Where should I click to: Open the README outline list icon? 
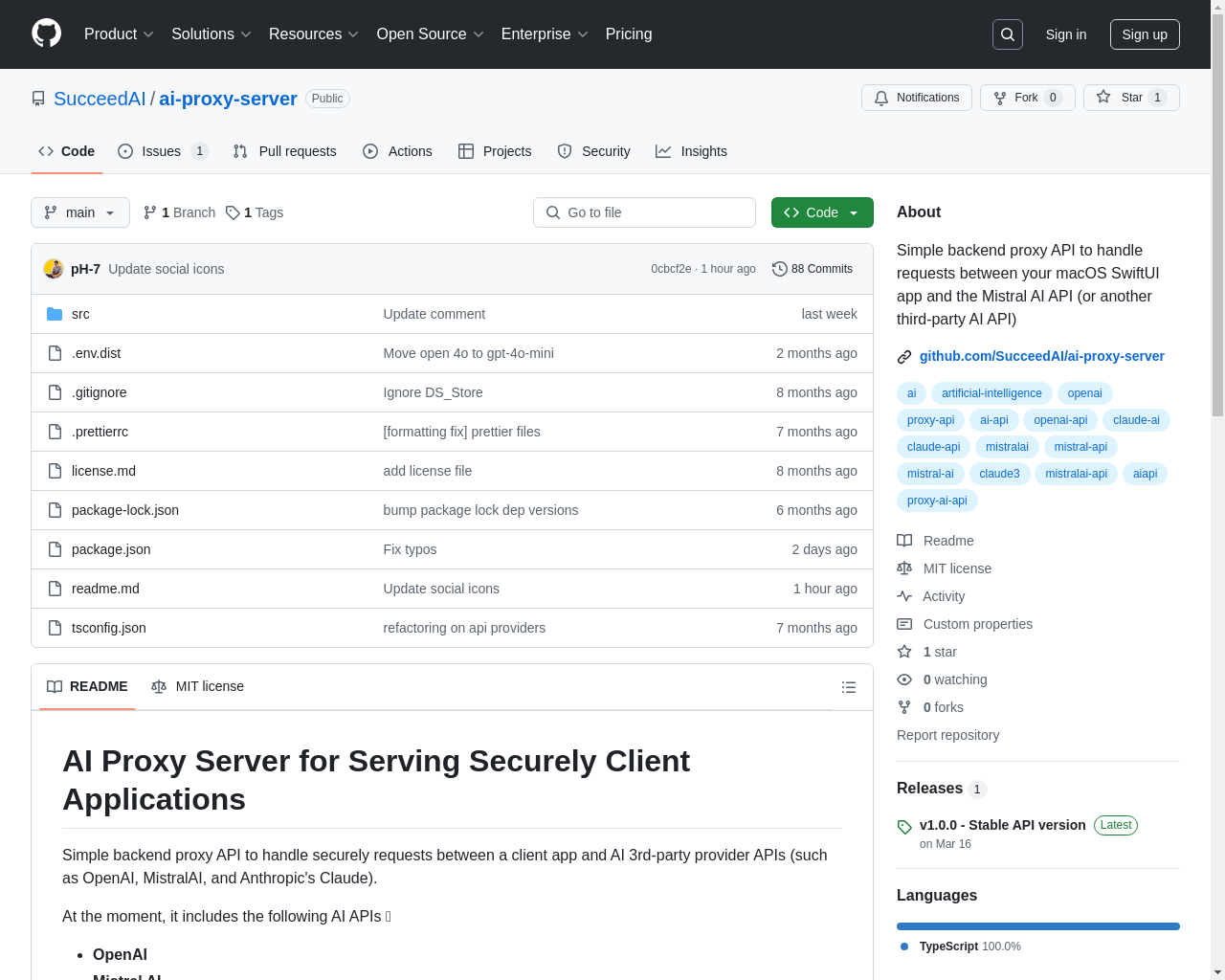click(849, 687)
